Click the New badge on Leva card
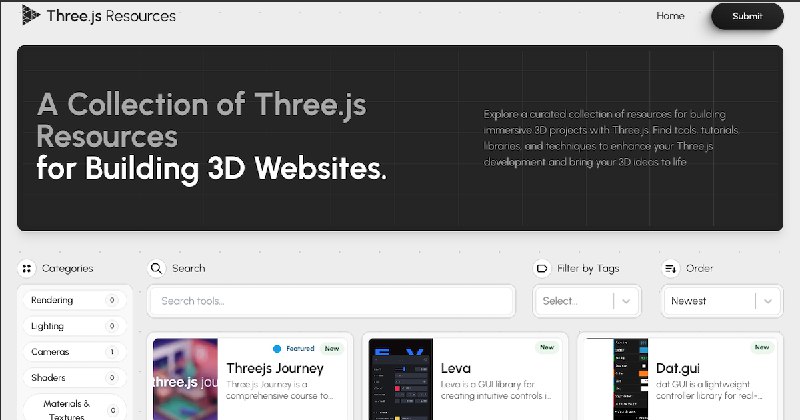Screen dimensions: 800x420 (547, 348)
